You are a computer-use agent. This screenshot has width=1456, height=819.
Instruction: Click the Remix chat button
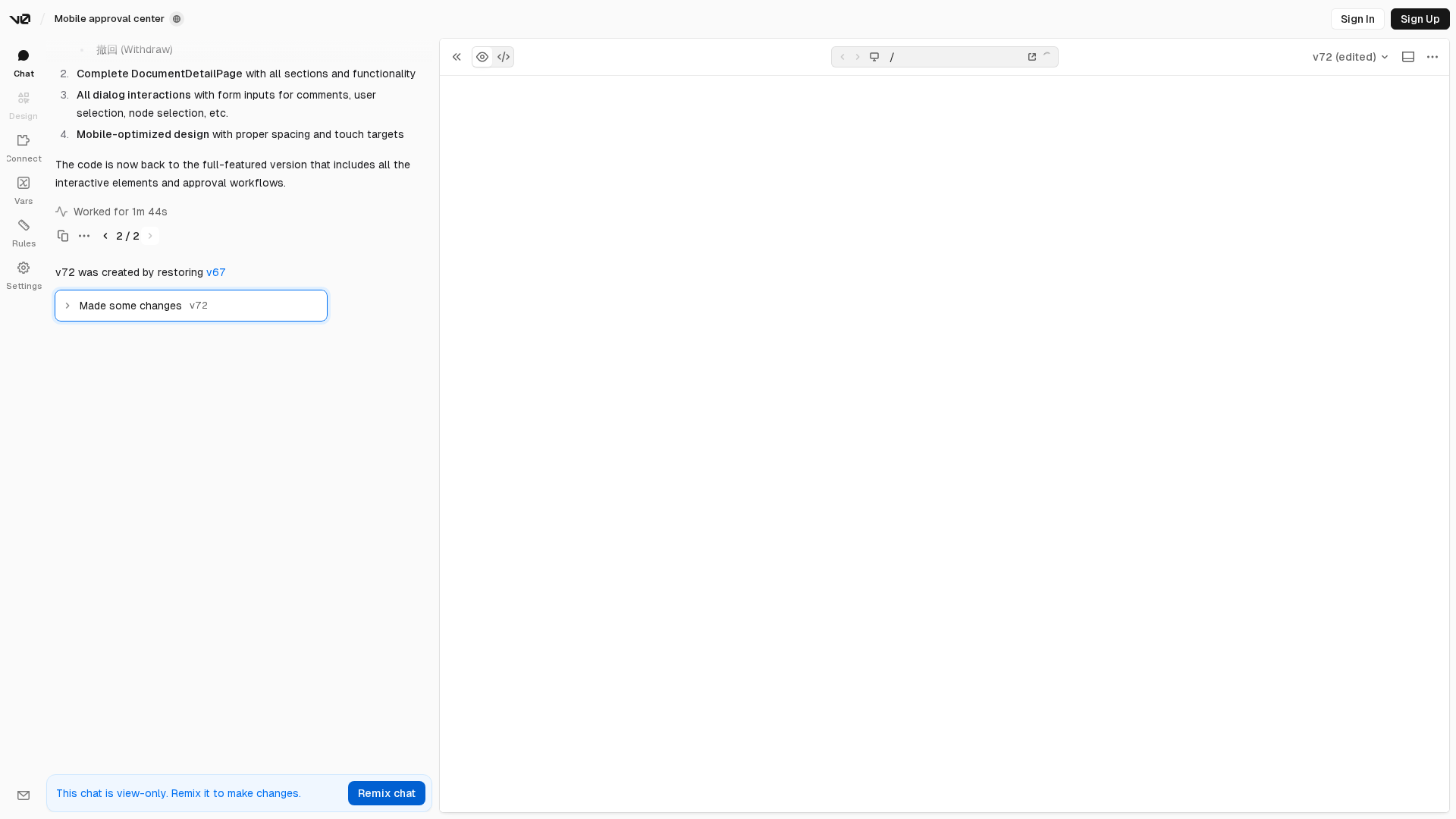point(386,793)
